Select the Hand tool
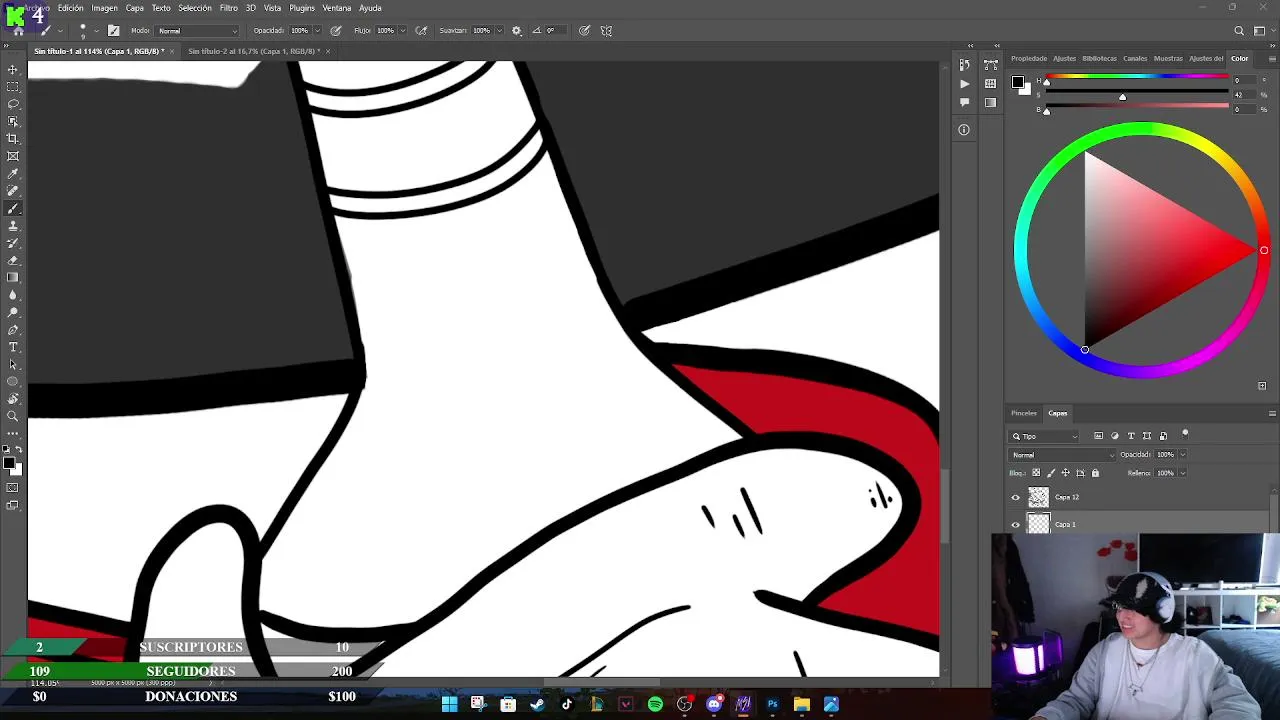1280x720 pixels. pos(13,399)
